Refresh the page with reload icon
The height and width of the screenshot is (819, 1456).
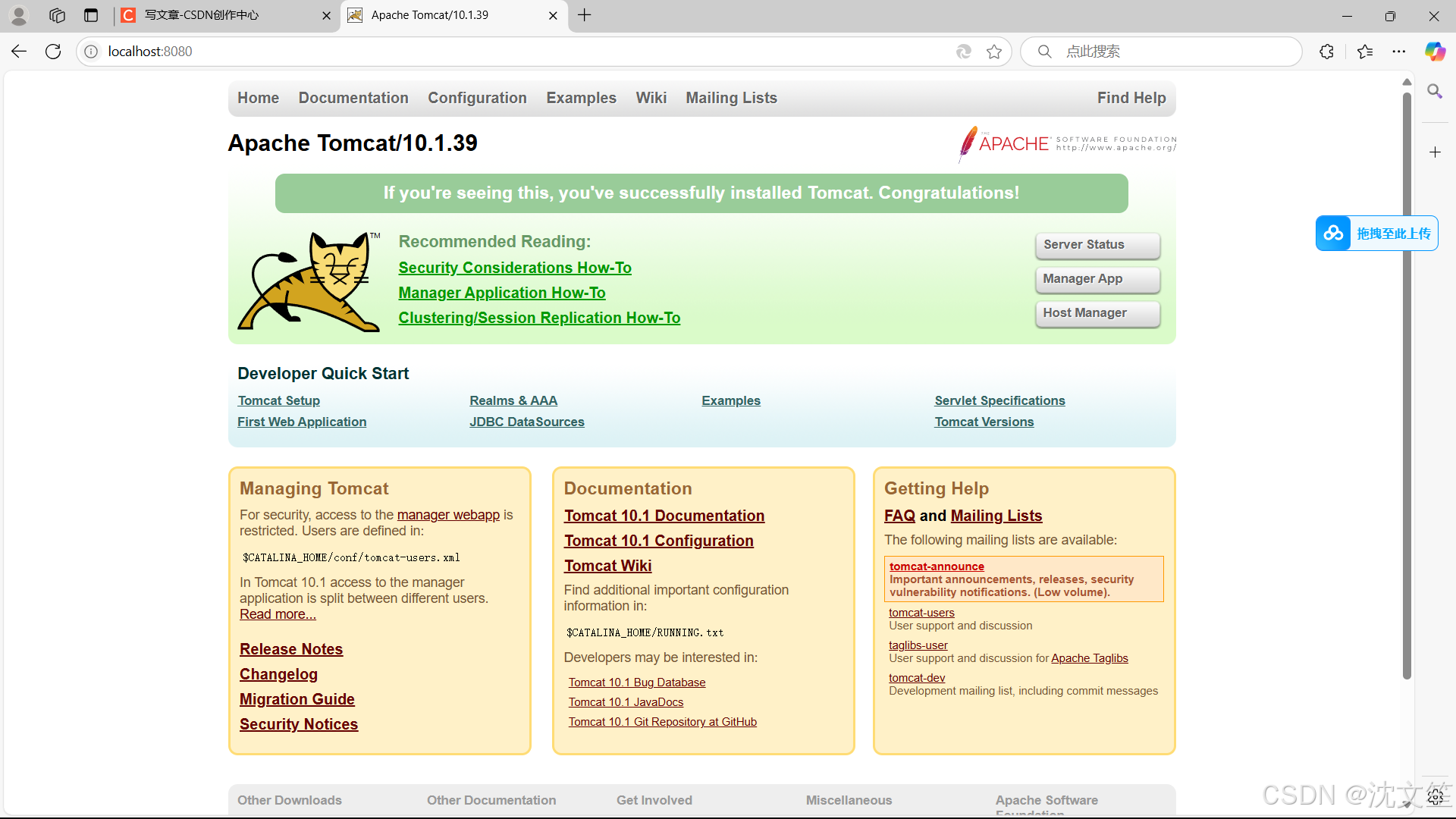(53, 52)
